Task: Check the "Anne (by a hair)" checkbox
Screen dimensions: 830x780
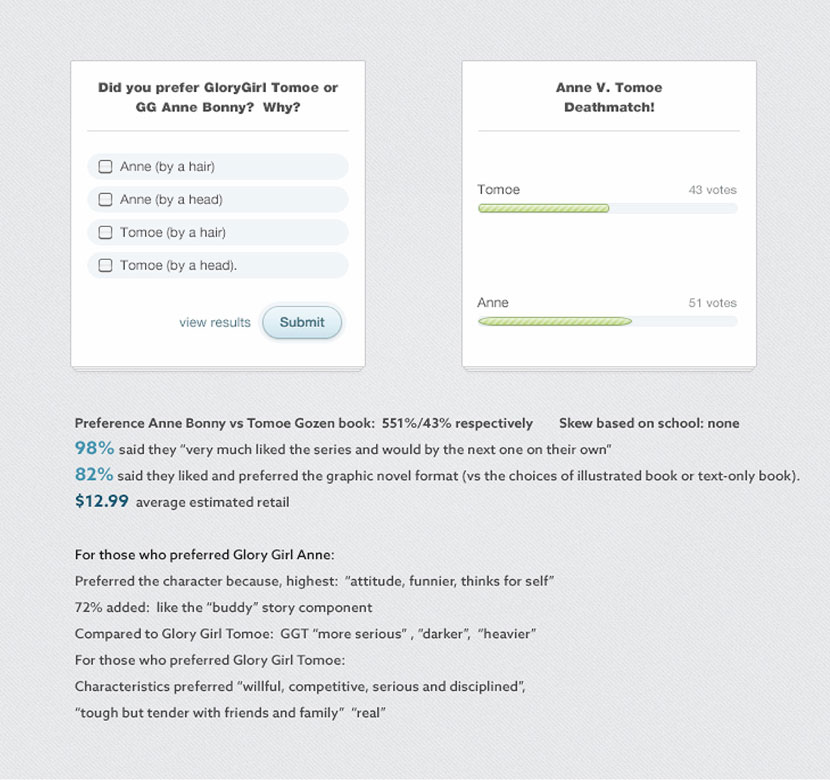Action: (105, 167)
